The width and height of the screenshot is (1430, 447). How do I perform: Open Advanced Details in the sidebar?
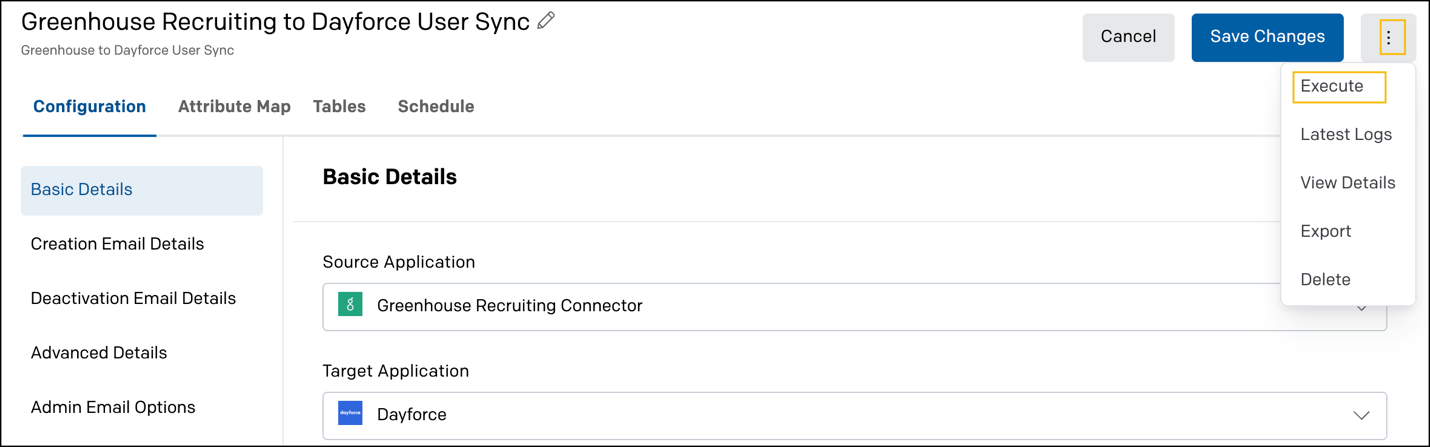coord(99,353)
